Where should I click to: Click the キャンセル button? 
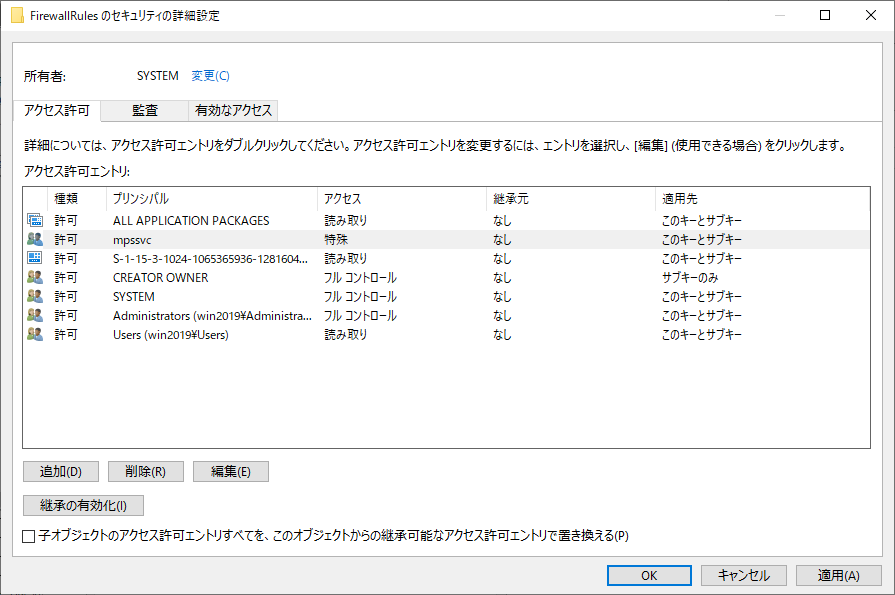(x=744, y=576)
